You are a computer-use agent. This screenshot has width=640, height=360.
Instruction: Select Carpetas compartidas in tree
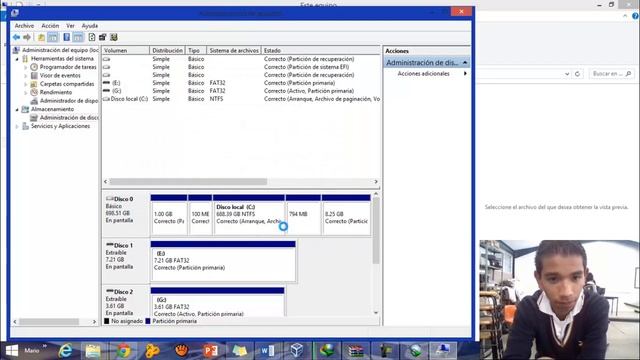67,84
